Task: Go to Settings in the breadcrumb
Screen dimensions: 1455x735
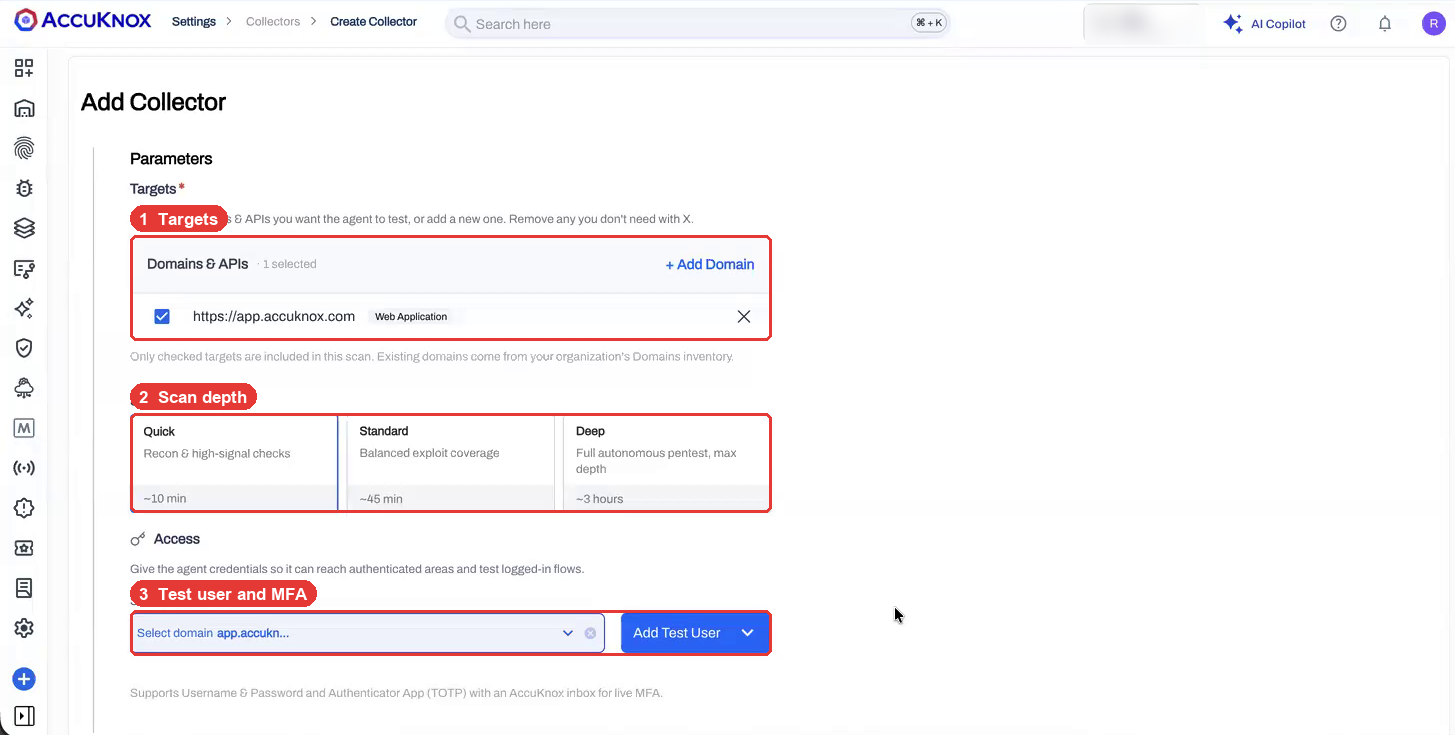Action: pyautogui.click(x=194, y=21)
